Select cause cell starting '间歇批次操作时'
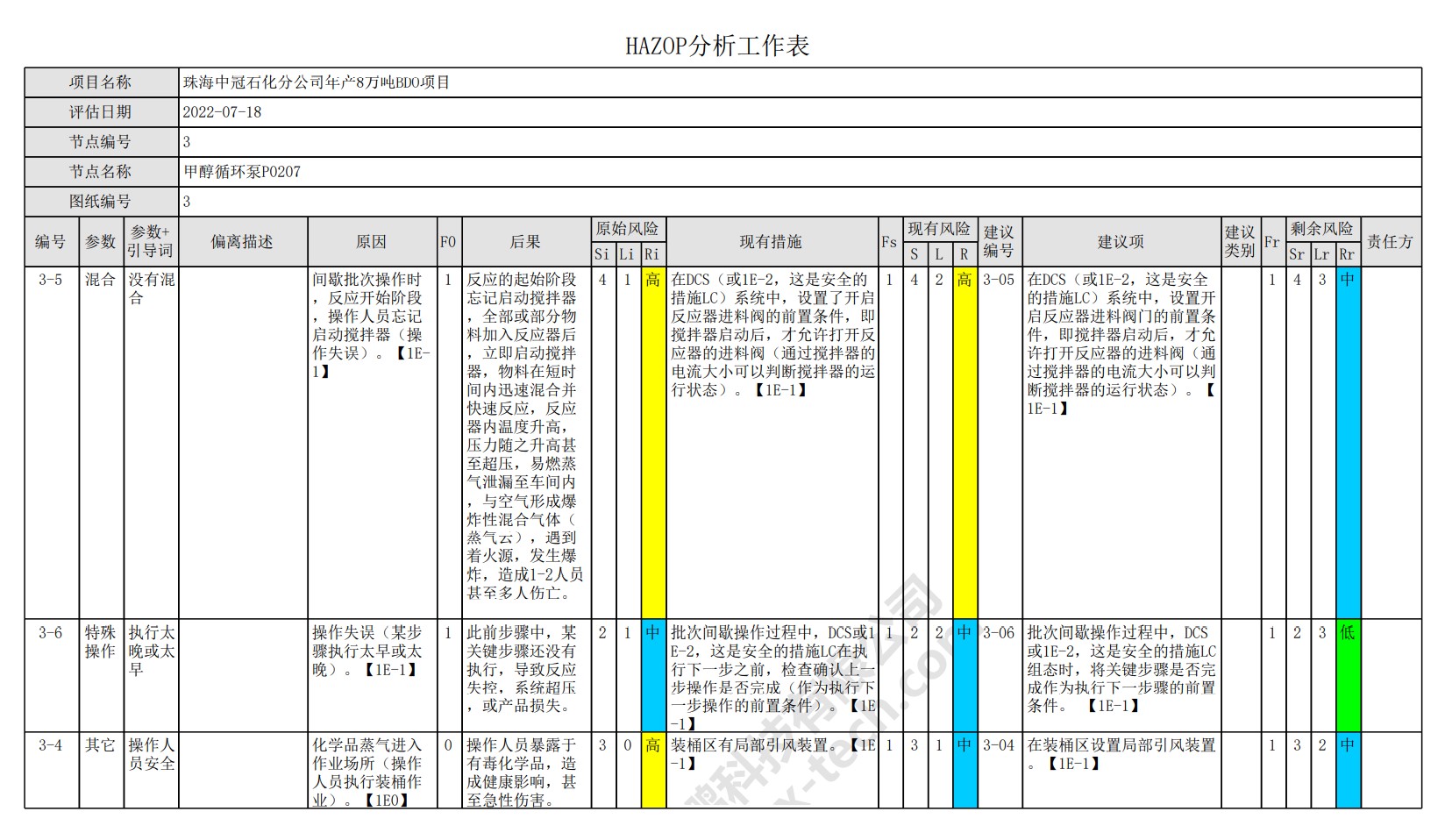This screenshot has width=1445, height=840. (373, 443)
